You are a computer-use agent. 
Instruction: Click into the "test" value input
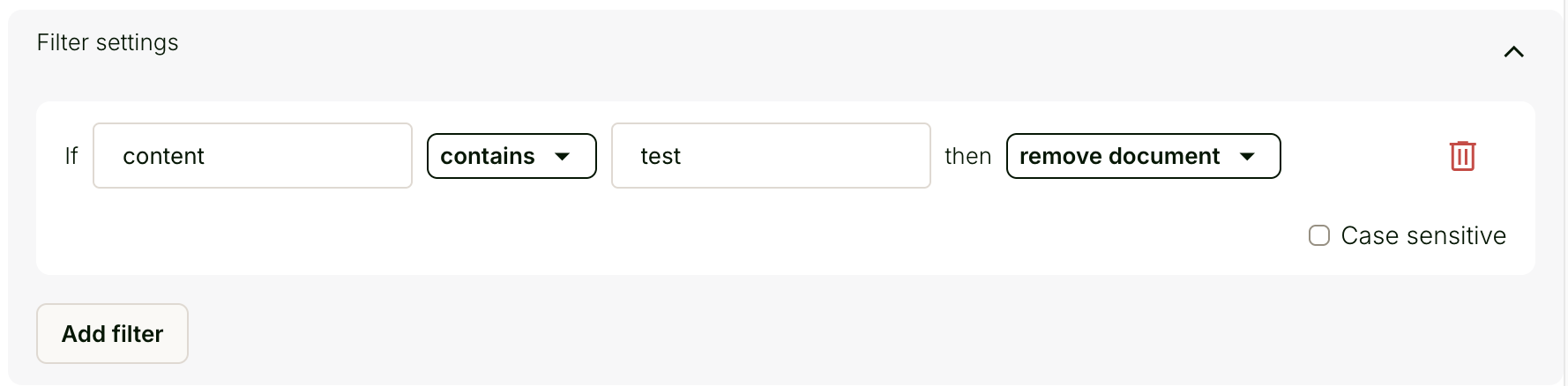point(771,156)
